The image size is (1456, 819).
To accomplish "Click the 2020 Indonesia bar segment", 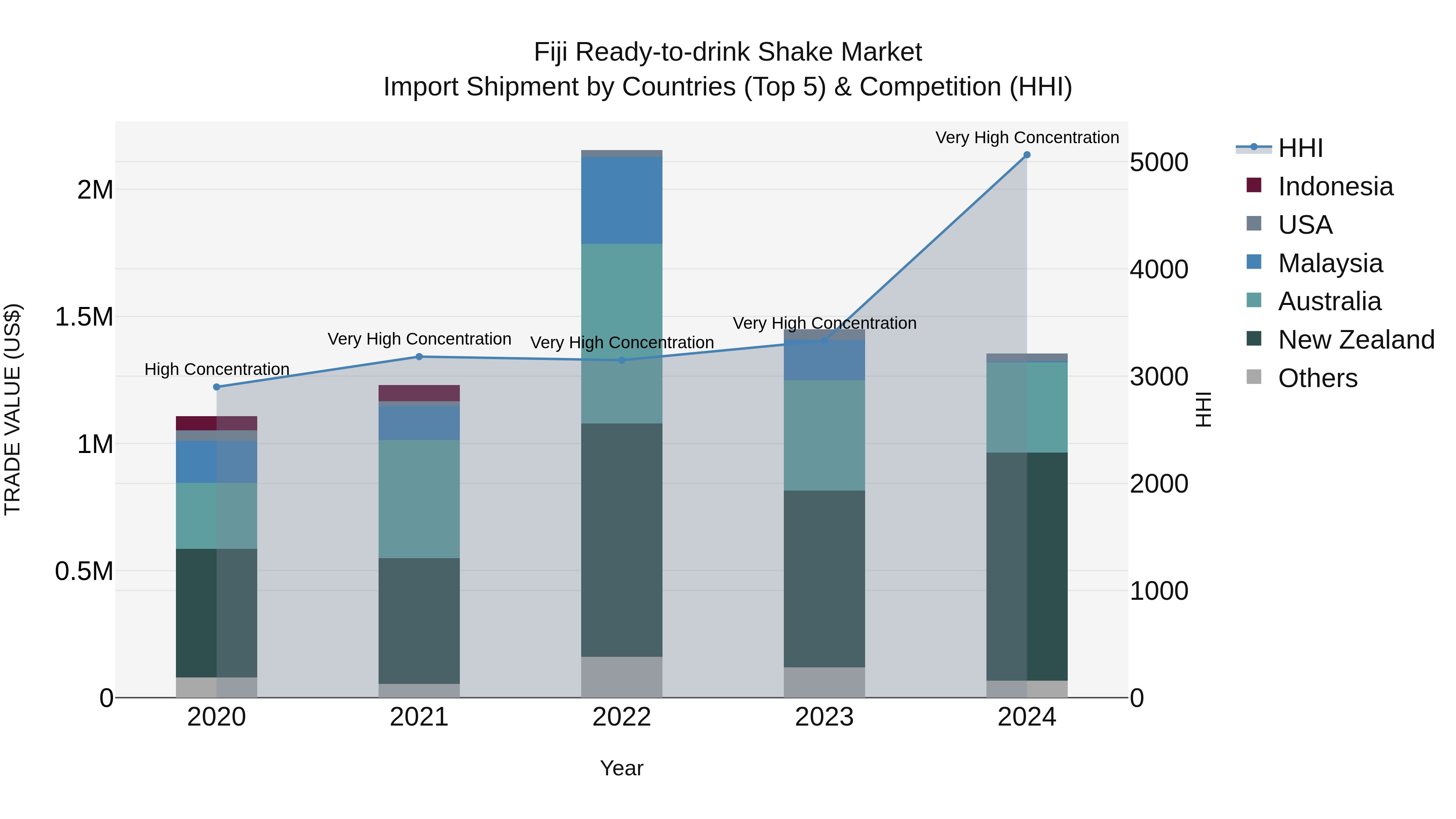I will (x=216, y=423).
